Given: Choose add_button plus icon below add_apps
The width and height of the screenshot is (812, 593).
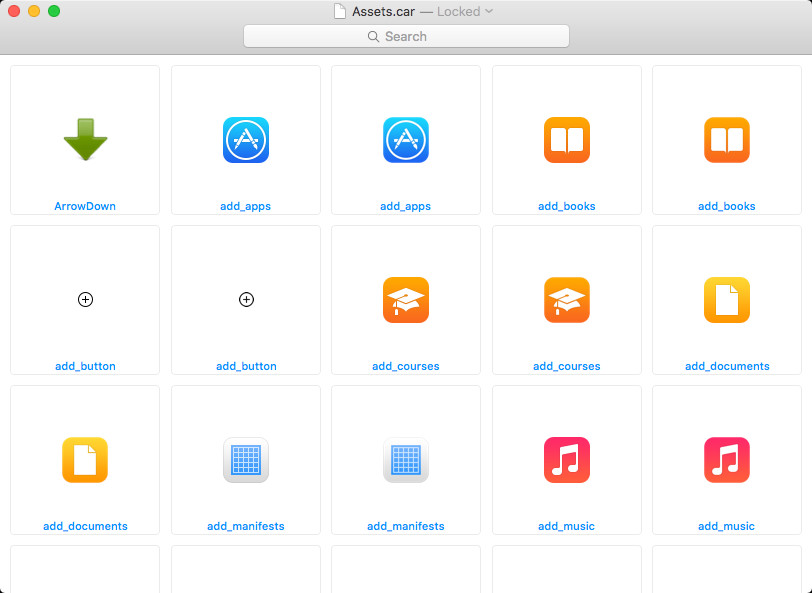Looking at the screenshot, I should (x=246, y=299).
